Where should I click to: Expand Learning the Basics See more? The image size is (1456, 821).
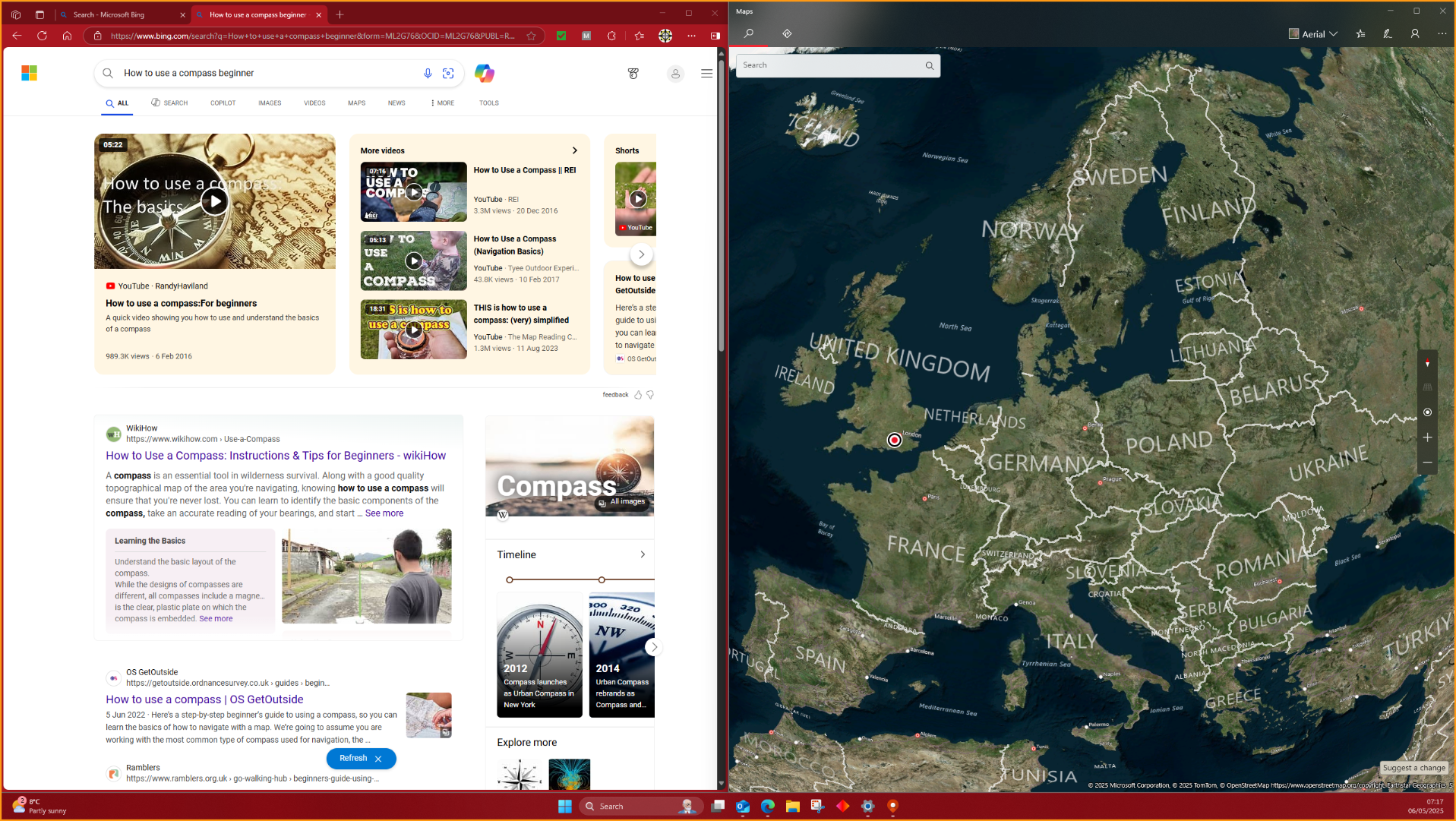click(216, 619)
